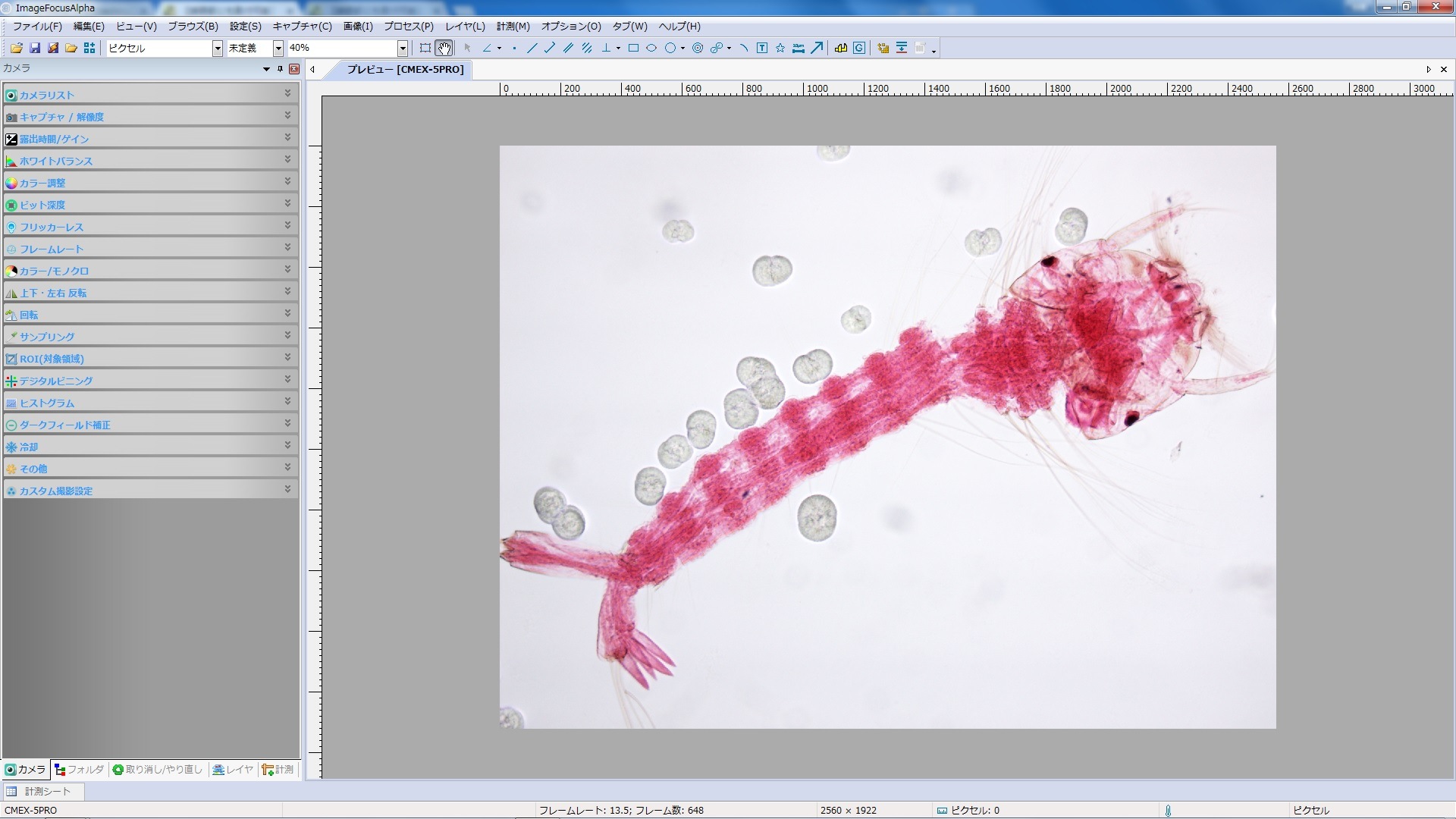Select the arrow drawing tool
Image resolution: width=1456 pixels, height=819 pixels.
817,48
